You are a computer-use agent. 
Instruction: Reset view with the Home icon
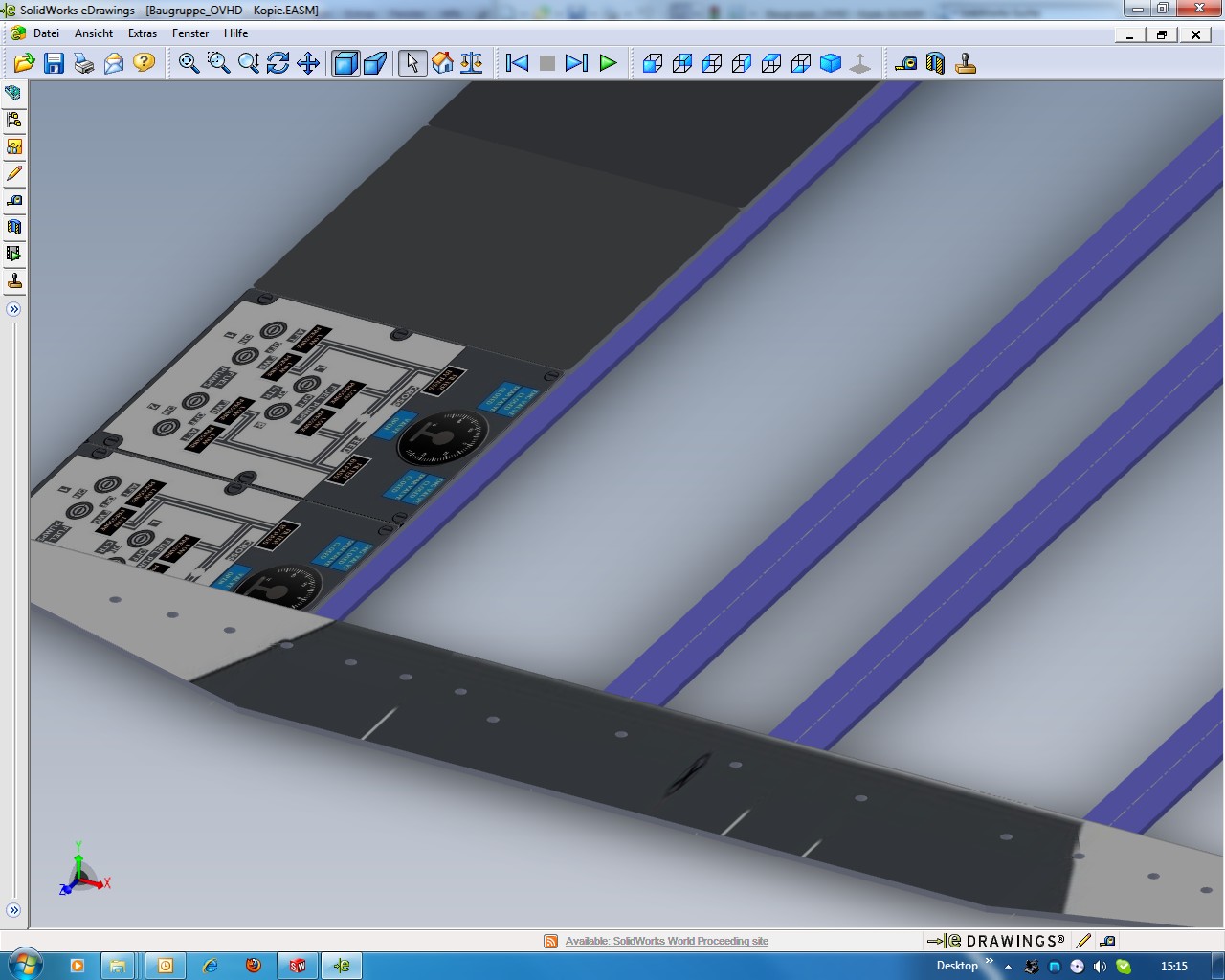coord(442,63)
